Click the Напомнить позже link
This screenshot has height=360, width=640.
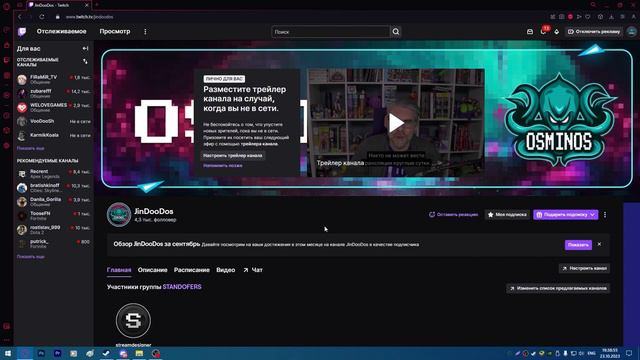click(223, 166)
